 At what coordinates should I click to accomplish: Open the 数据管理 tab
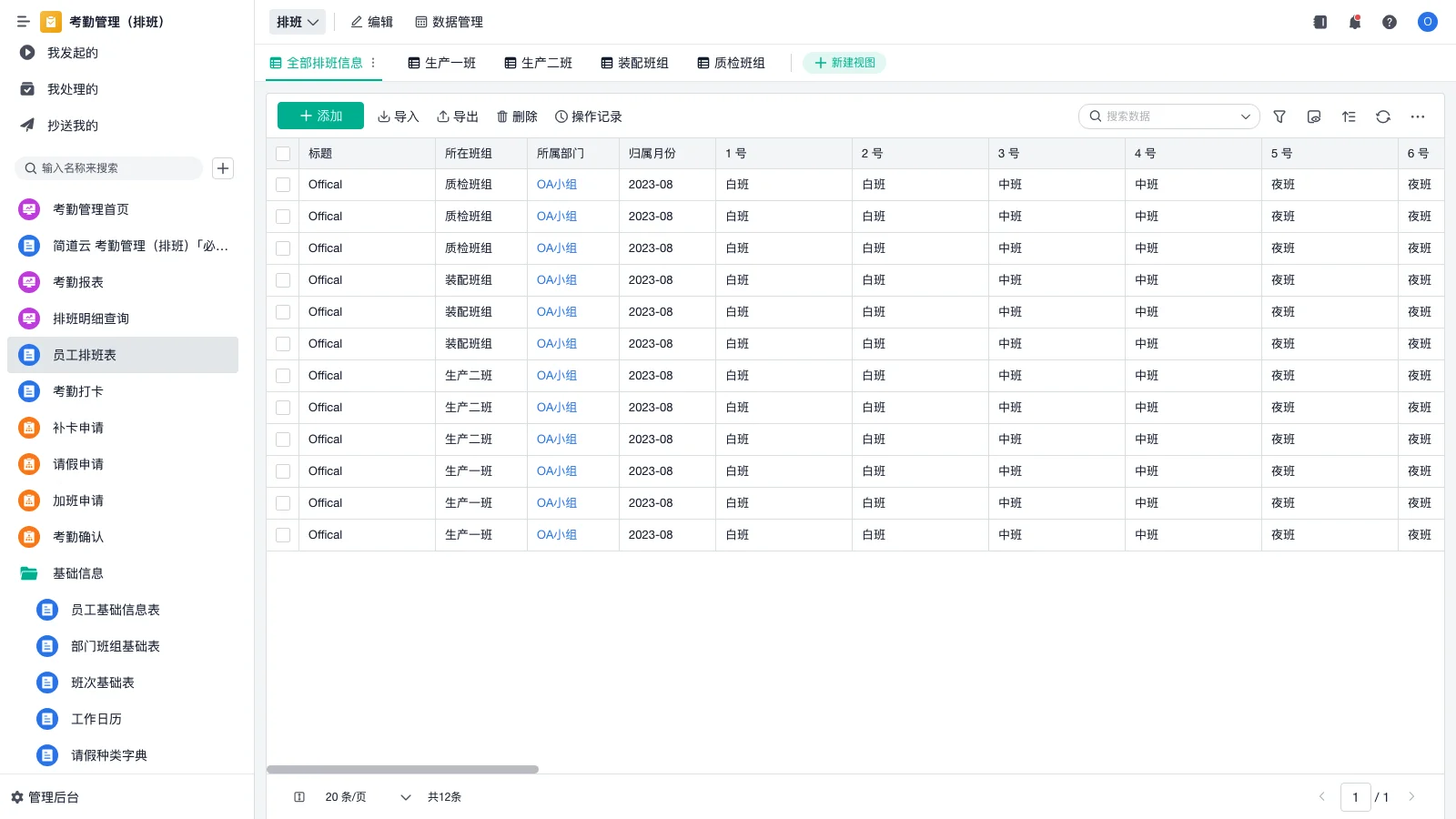click(450, 22)
